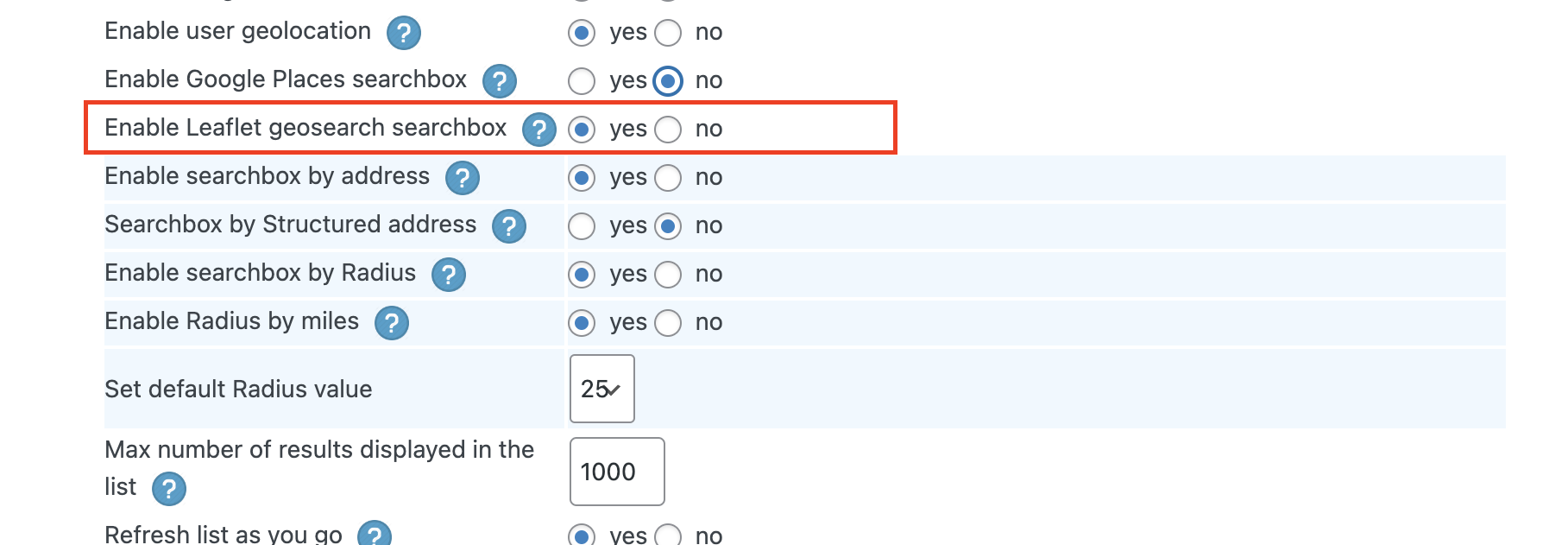1568x545 pixels.
Task: Show help for Leaflet geosearch searchbox
Action: pos(538,130)
